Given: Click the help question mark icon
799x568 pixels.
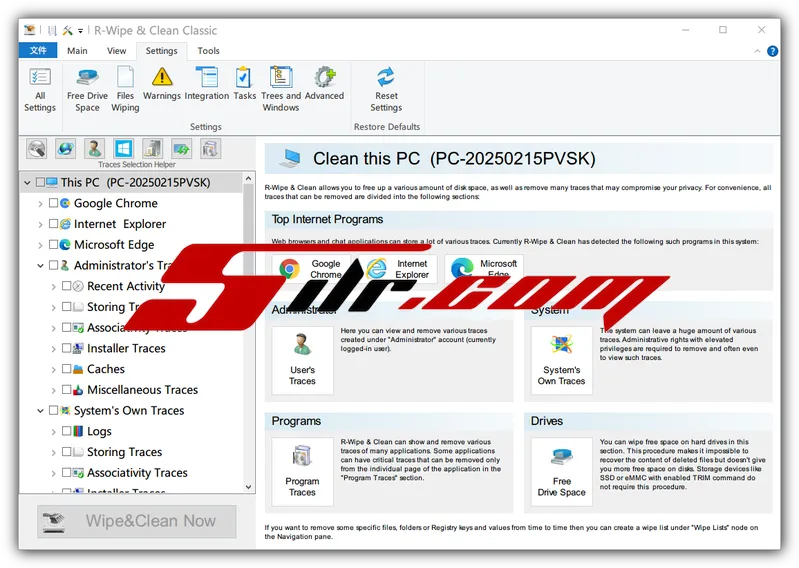Looking at the screenshot, I should point(773,51).
